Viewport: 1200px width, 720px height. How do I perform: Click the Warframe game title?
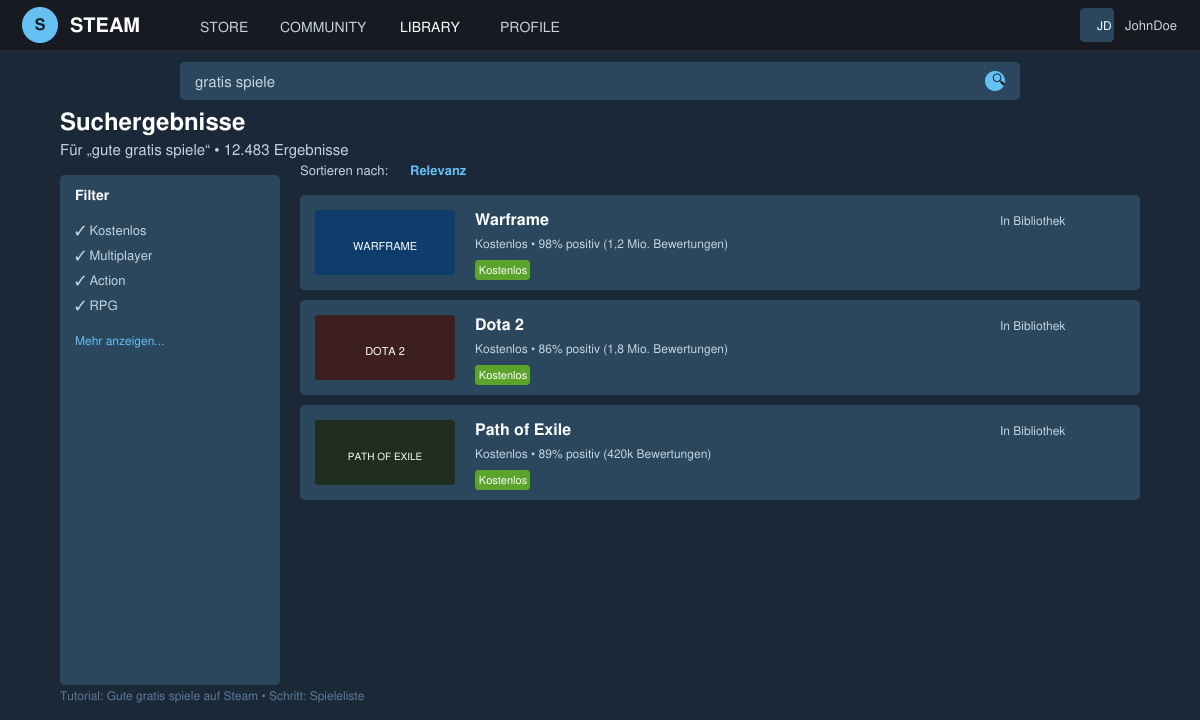click(x=512, y=220)
